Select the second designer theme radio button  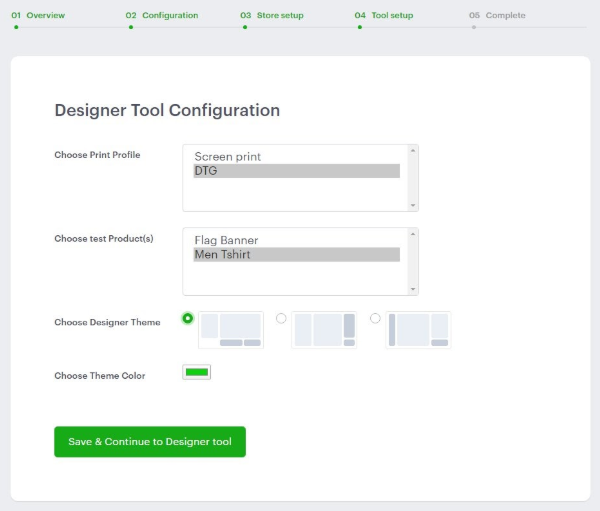pyautogui.click(x=281, y=318)
